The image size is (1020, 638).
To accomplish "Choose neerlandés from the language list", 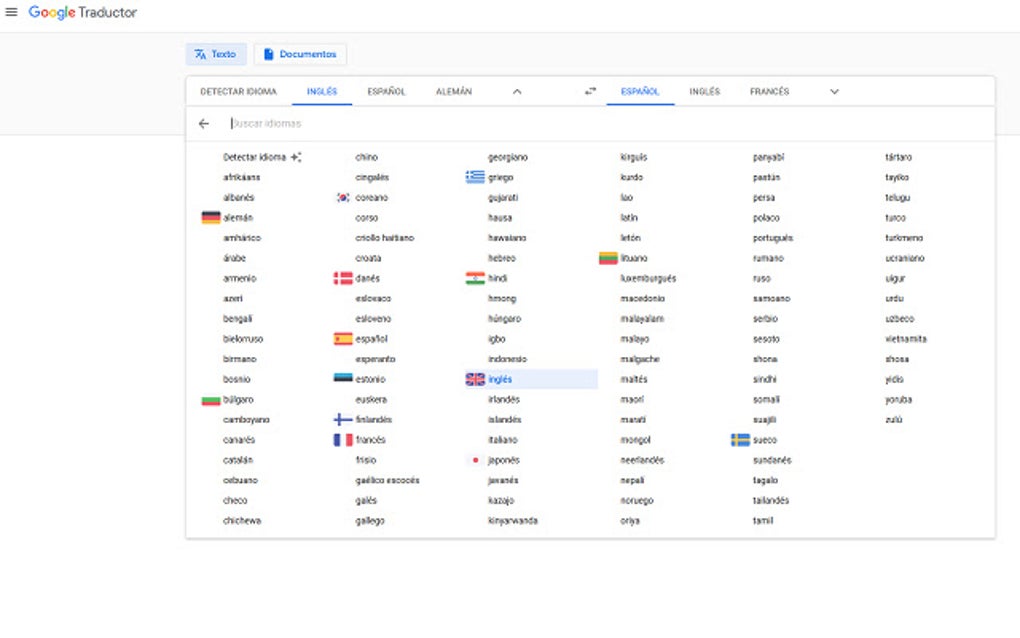I will (642, 460).
